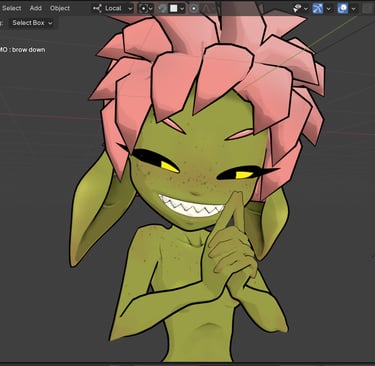Viewport: 375px width, 366px height.
Task: Open the Add menu
Action: coord(36,8)
